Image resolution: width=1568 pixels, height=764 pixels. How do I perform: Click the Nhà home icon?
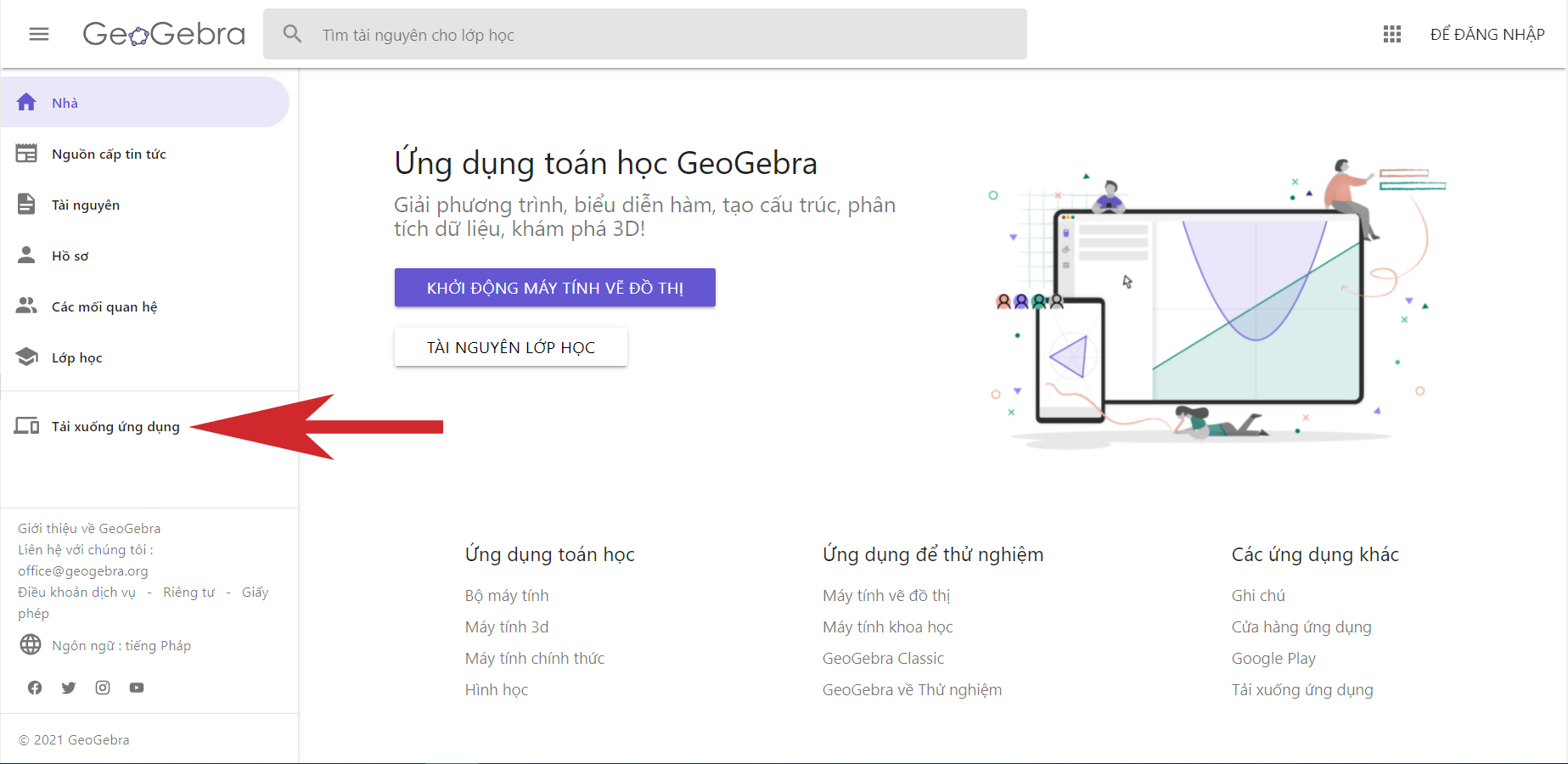[26, 102]
